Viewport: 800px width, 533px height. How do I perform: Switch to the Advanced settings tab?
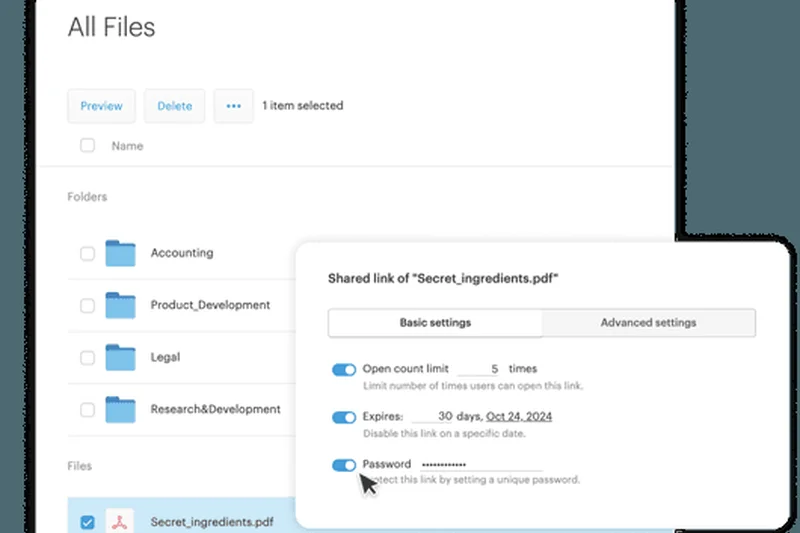pyautogui.click(x=648, y=323)
